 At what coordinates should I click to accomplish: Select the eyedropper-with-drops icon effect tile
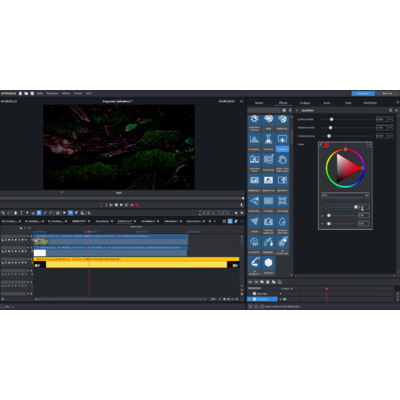[x=268, y=242]
